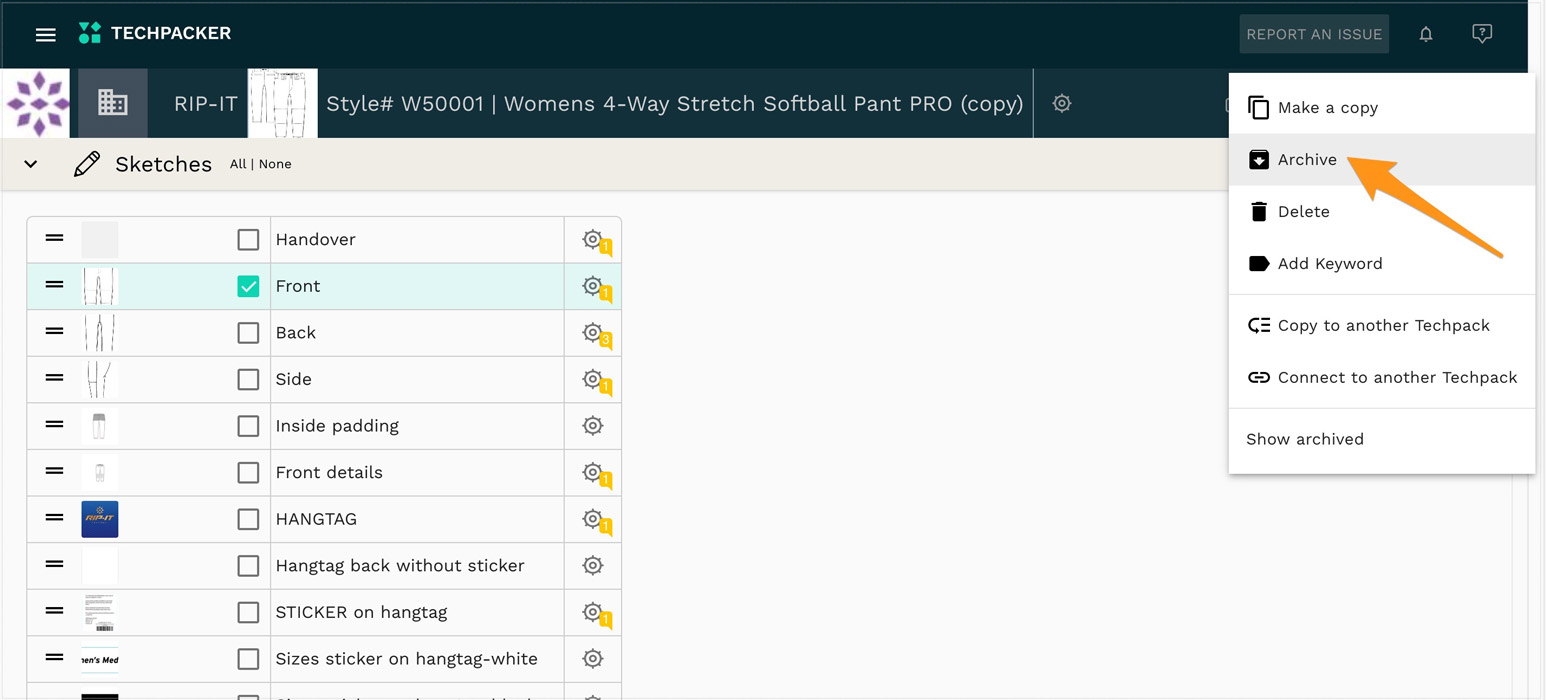
Task: Open notifications via the bell icon
Action: 1426,33
